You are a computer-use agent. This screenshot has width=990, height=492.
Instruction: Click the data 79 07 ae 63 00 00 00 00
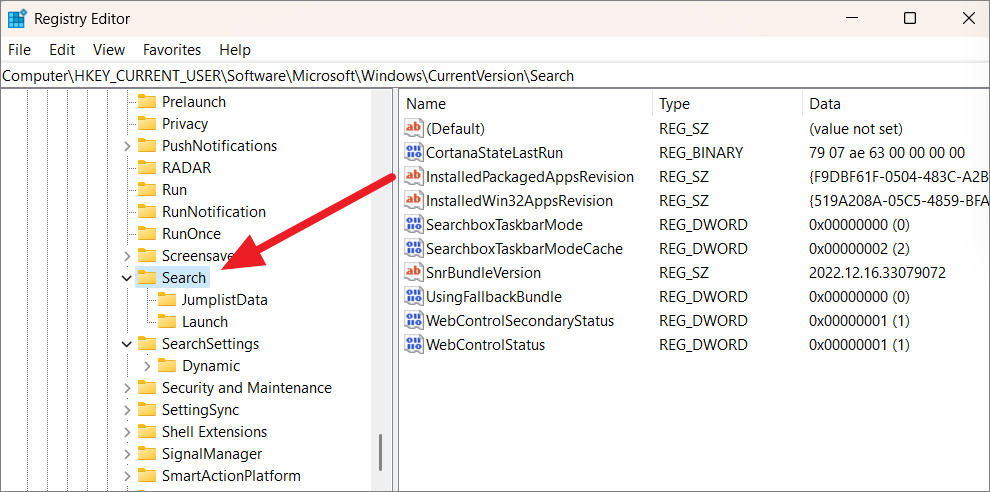pyautogui.click(x=886, y=153)
